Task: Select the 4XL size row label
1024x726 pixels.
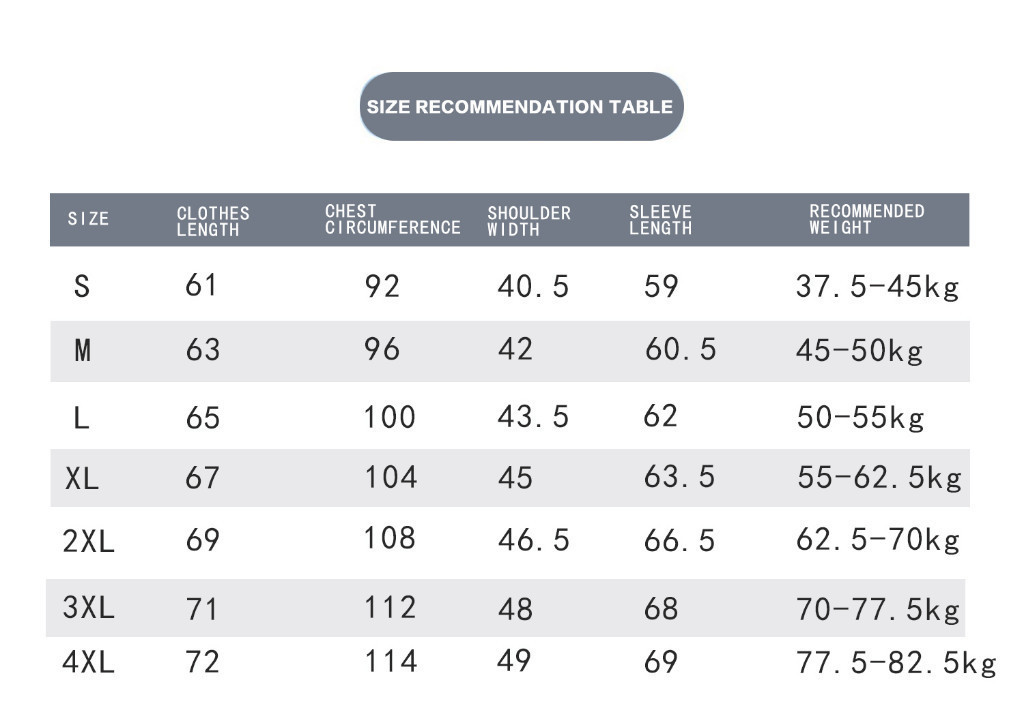Action: tap(88, 662)
